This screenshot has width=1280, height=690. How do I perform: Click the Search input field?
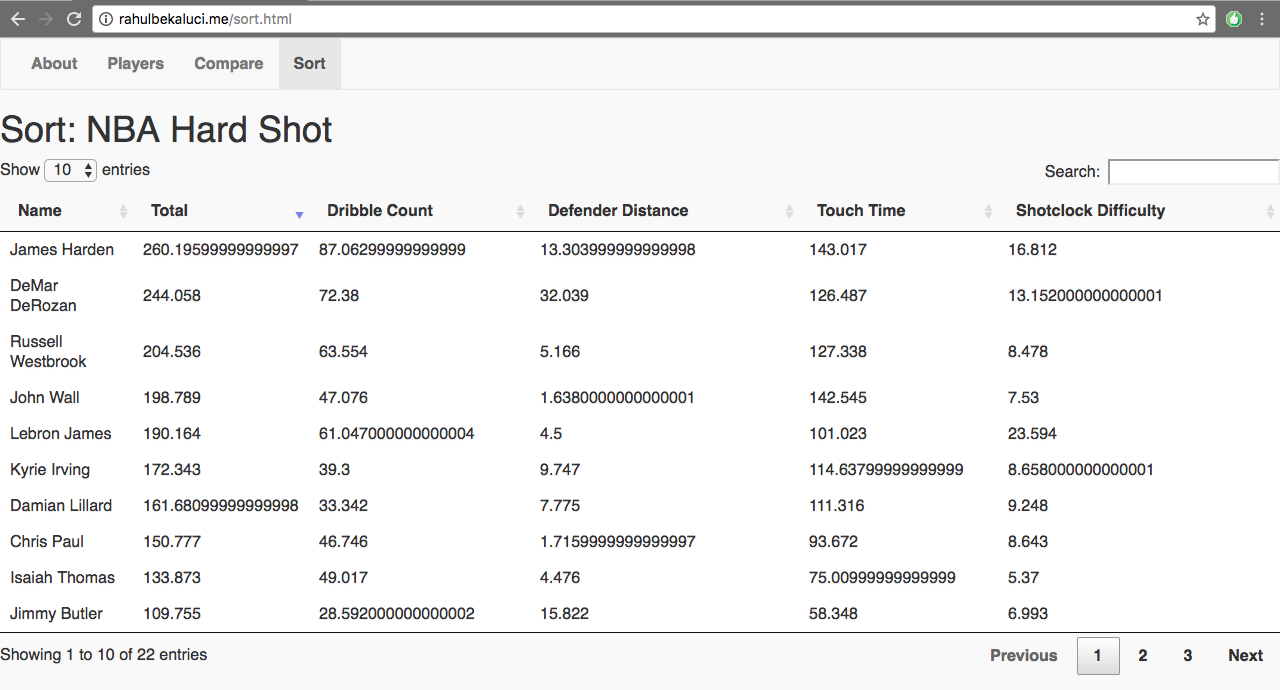pyautogui.click(x=1194, y=172)
